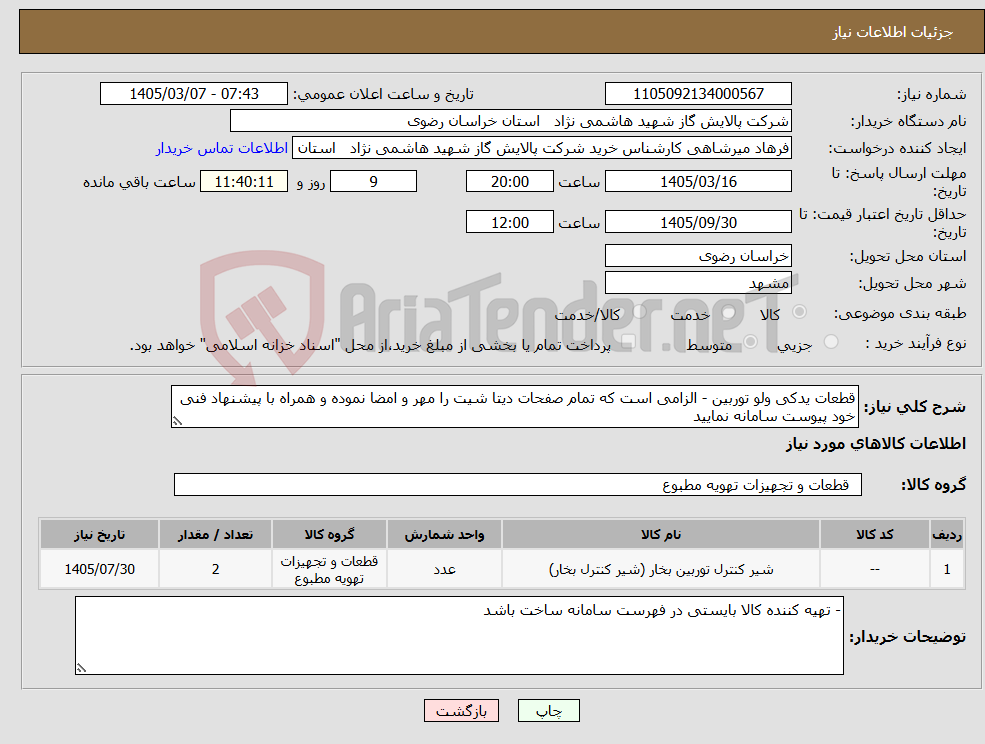Click the deadline time field 20:00

(509, 182)
